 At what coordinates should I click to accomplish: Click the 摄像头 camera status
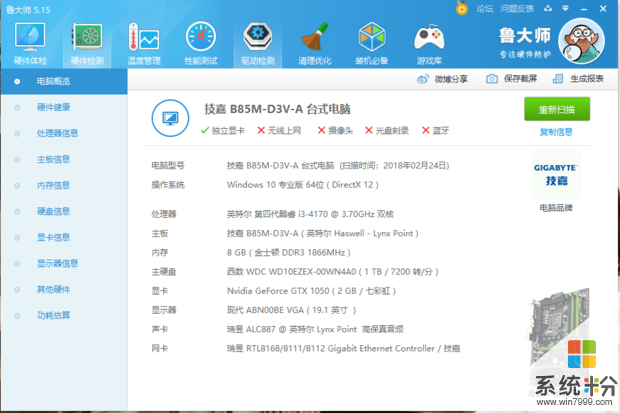335,131
